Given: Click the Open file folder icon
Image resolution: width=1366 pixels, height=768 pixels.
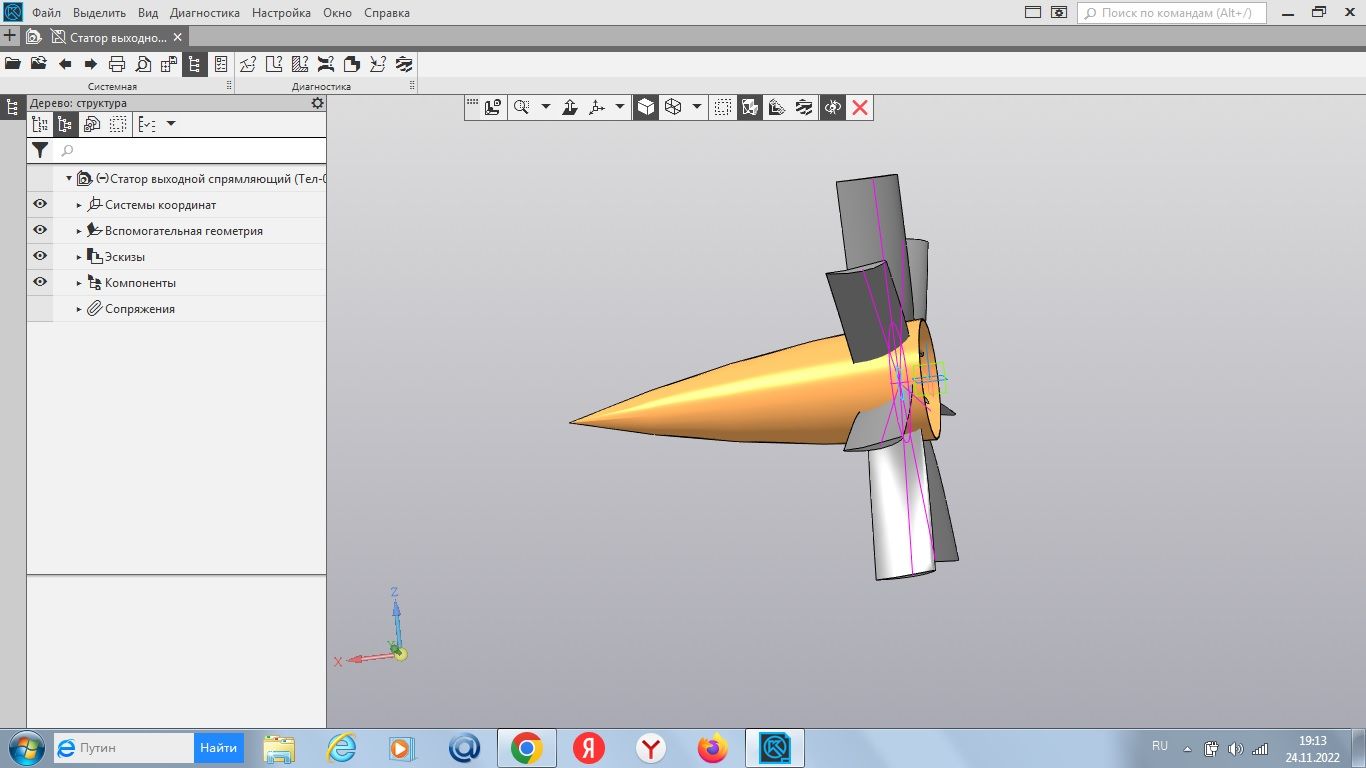Looking at the screenshot, I should [x=13, y=64].
